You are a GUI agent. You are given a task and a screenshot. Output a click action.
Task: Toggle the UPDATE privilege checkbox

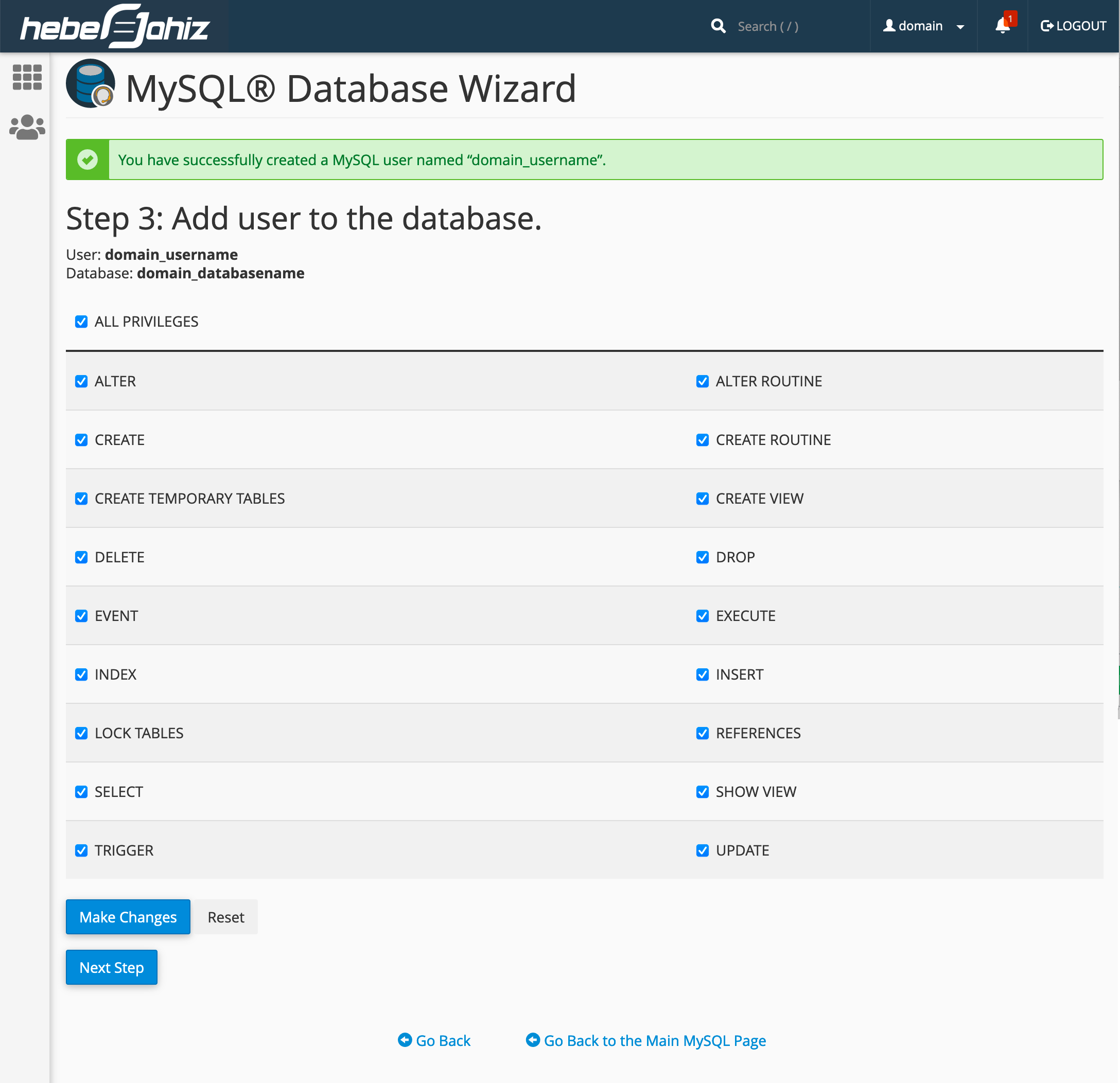click(702, 850)
